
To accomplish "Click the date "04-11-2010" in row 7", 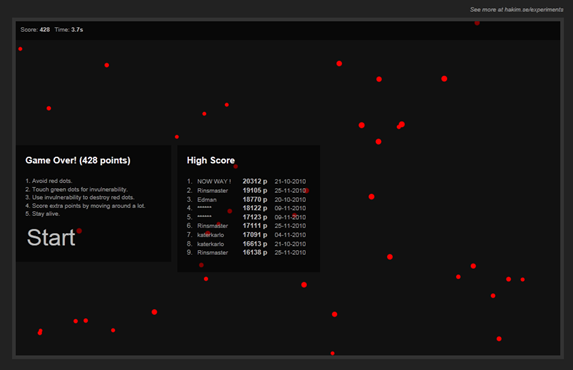I will pyautogui.click(x=290, y=235).
